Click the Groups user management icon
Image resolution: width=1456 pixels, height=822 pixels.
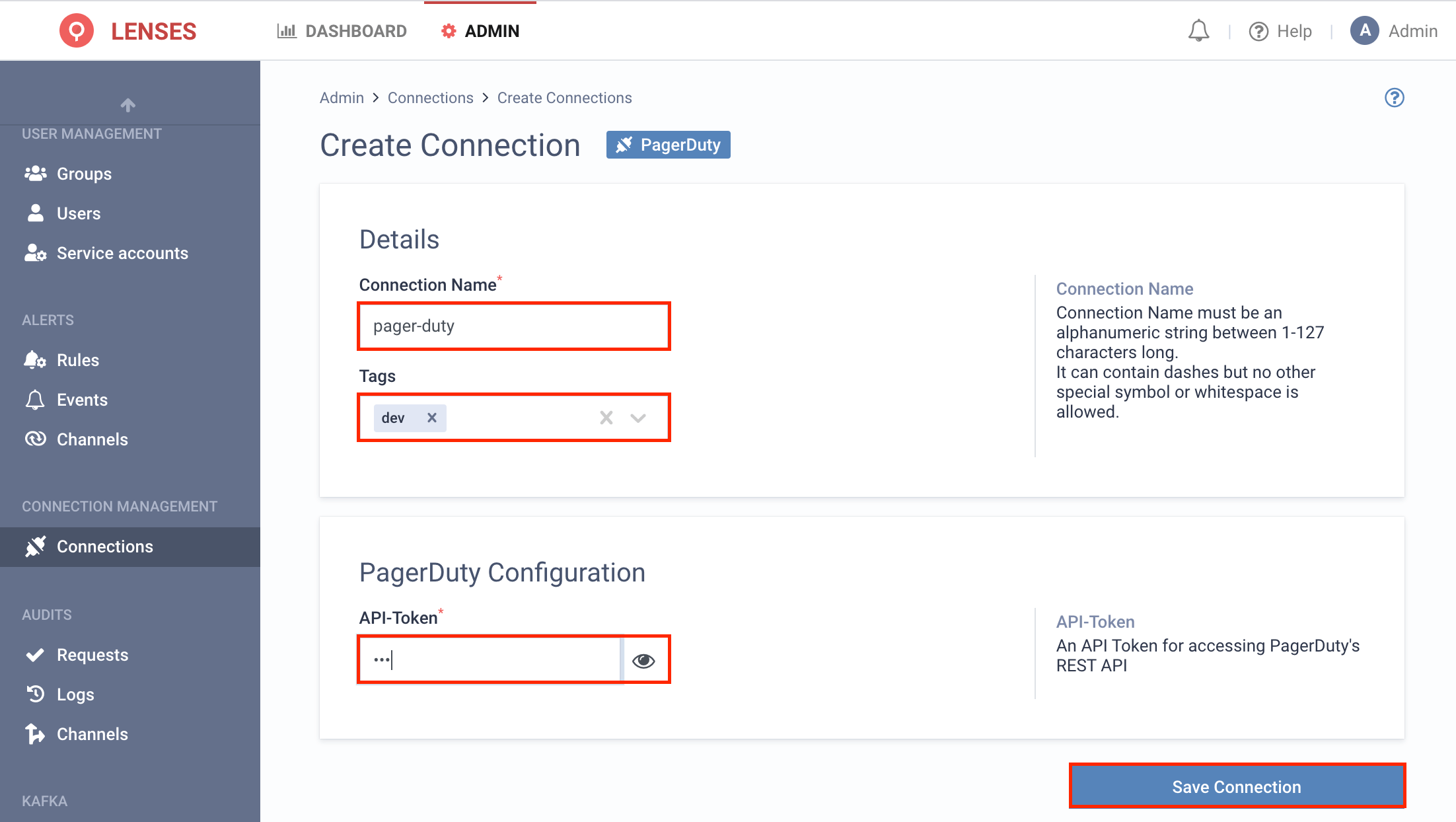[x=36, y=173]
